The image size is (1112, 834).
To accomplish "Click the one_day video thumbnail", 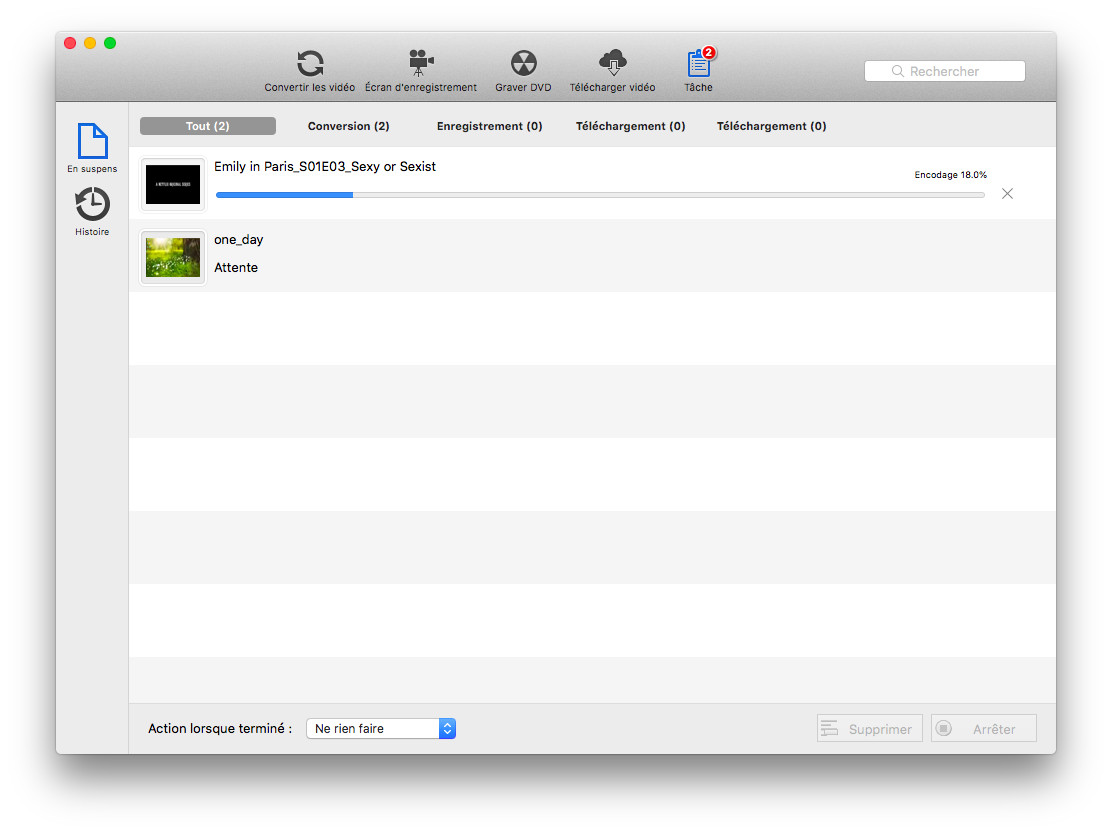I will click(x=172, y=257).
